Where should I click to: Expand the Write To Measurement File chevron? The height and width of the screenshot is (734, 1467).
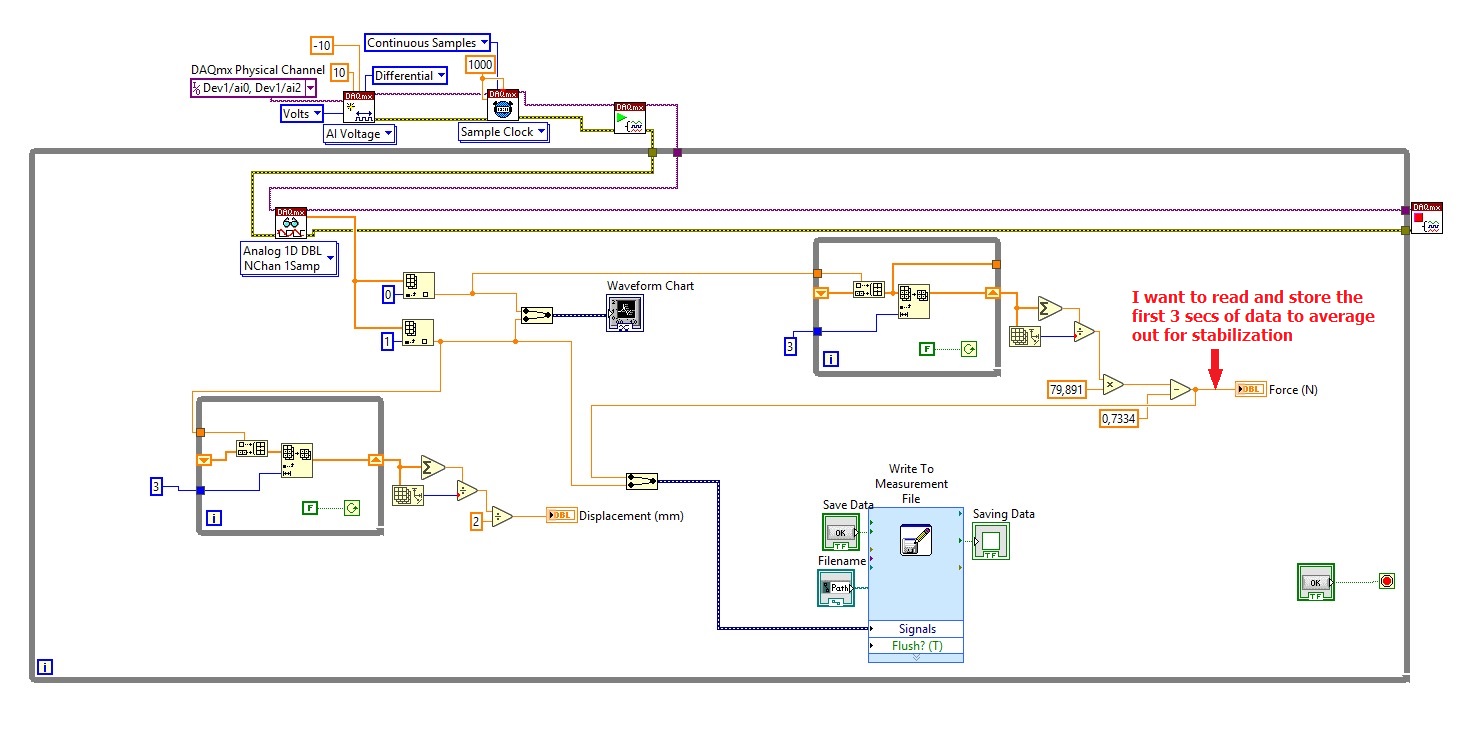[916, 657]
